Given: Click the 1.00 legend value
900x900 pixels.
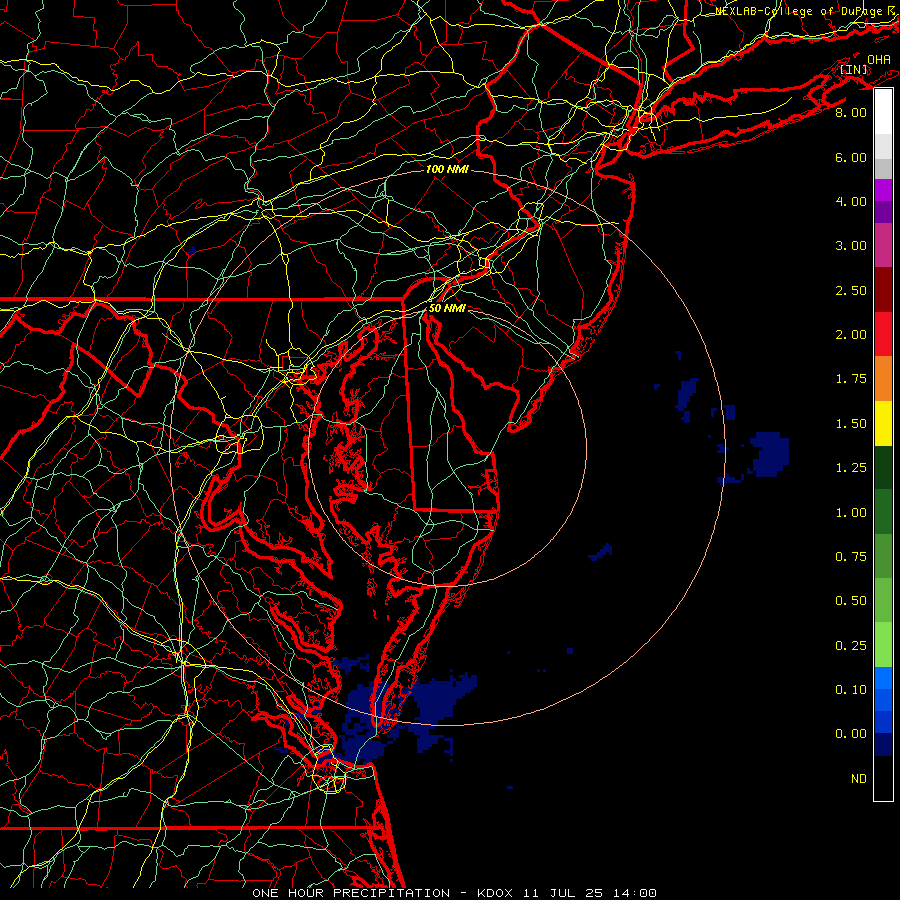Looking at the screenshot, I should 851,513.
